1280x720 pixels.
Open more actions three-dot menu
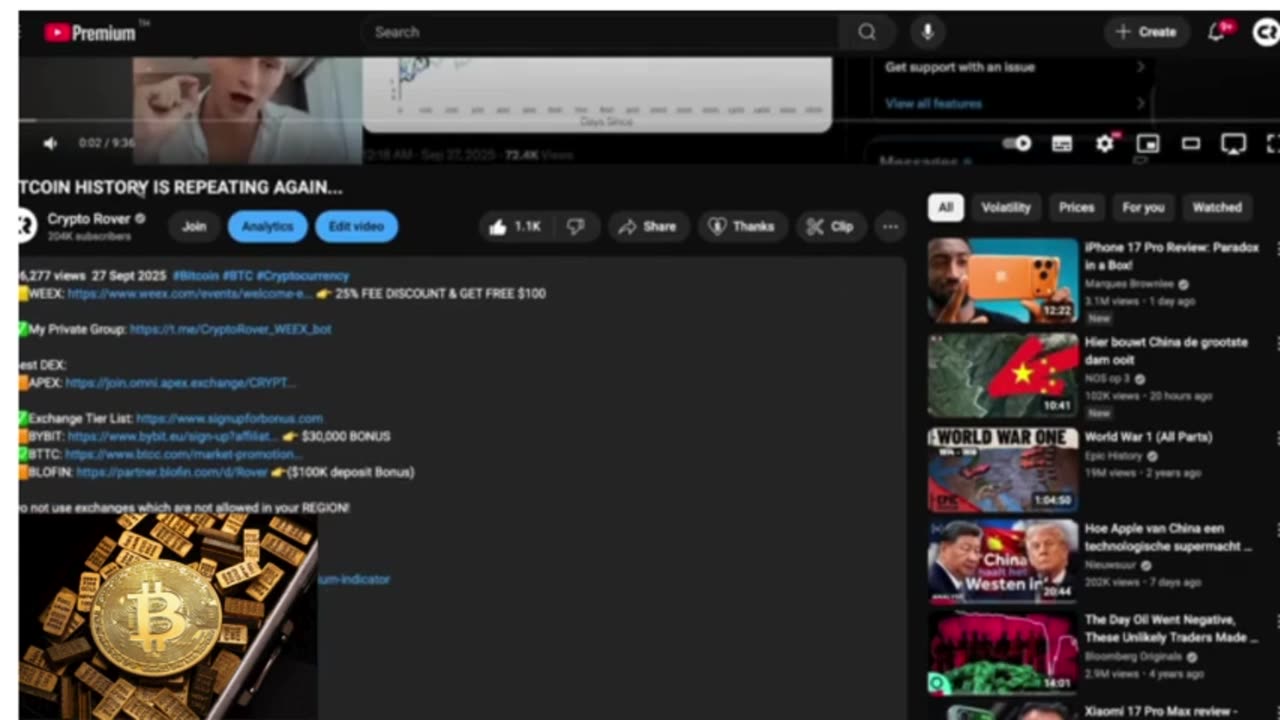pos(890,227)
